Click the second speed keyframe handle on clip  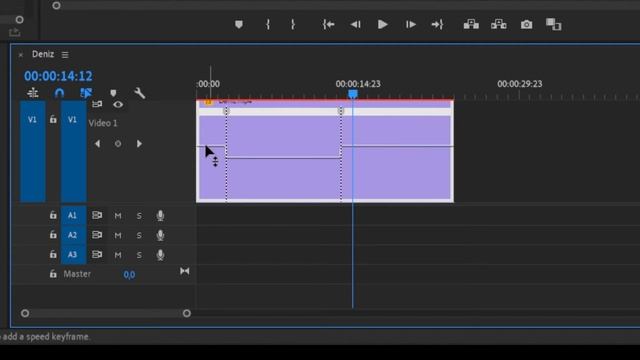coord(341,111)
